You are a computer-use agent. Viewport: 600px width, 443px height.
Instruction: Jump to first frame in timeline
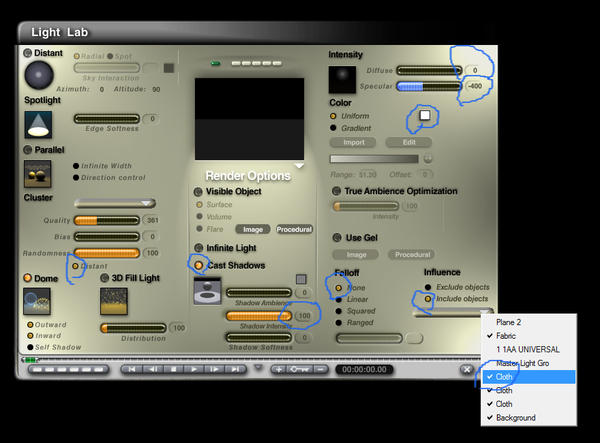(x=132, y=369)
